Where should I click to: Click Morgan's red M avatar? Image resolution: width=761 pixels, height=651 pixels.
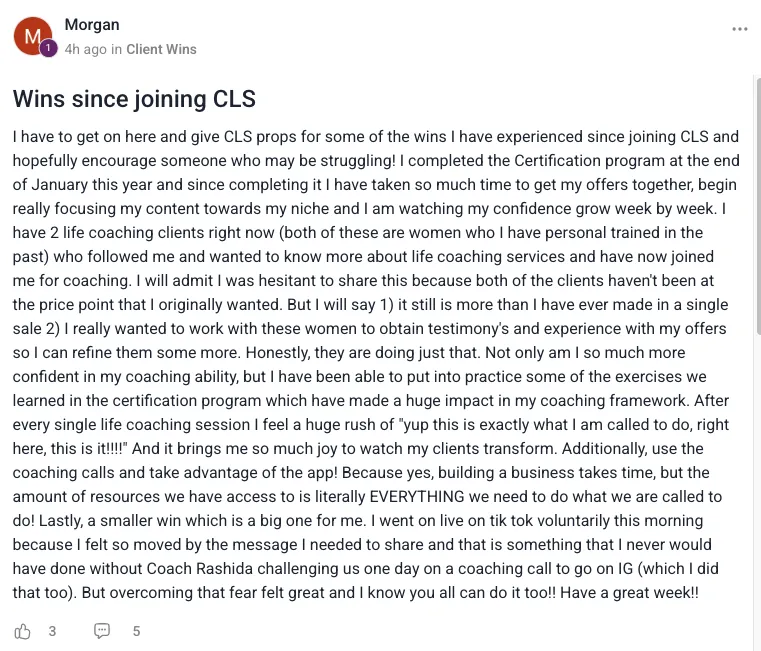[32, 36]
